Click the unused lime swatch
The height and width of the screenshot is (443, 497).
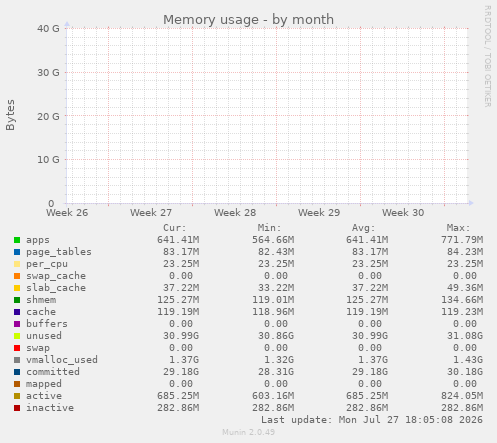17,336
